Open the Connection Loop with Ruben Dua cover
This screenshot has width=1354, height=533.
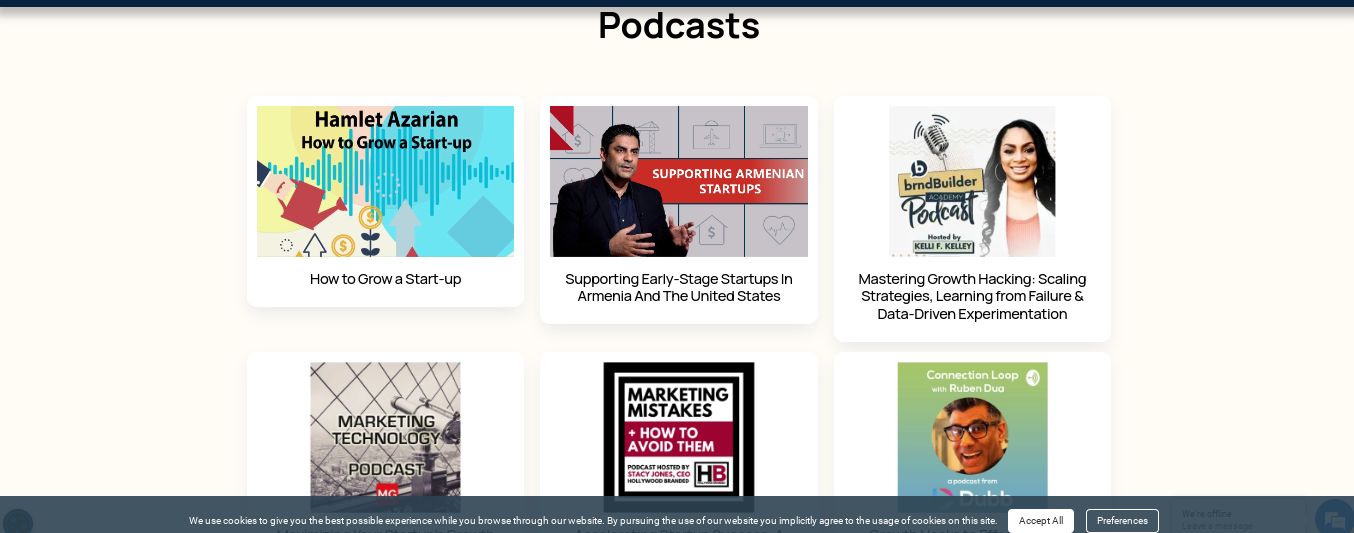[972, 437]
